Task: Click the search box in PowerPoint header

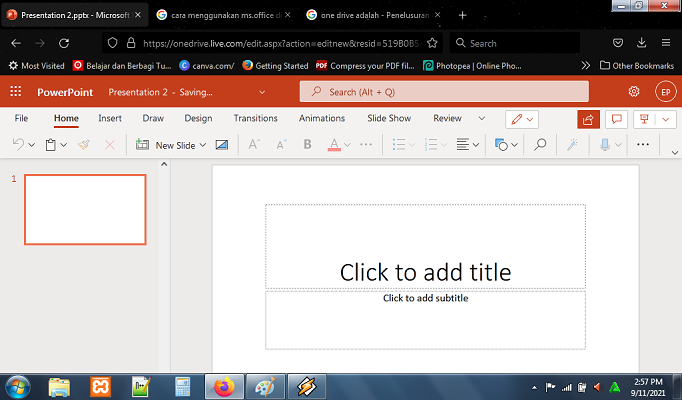Action: pyautogui.click(x=428, y=92)
